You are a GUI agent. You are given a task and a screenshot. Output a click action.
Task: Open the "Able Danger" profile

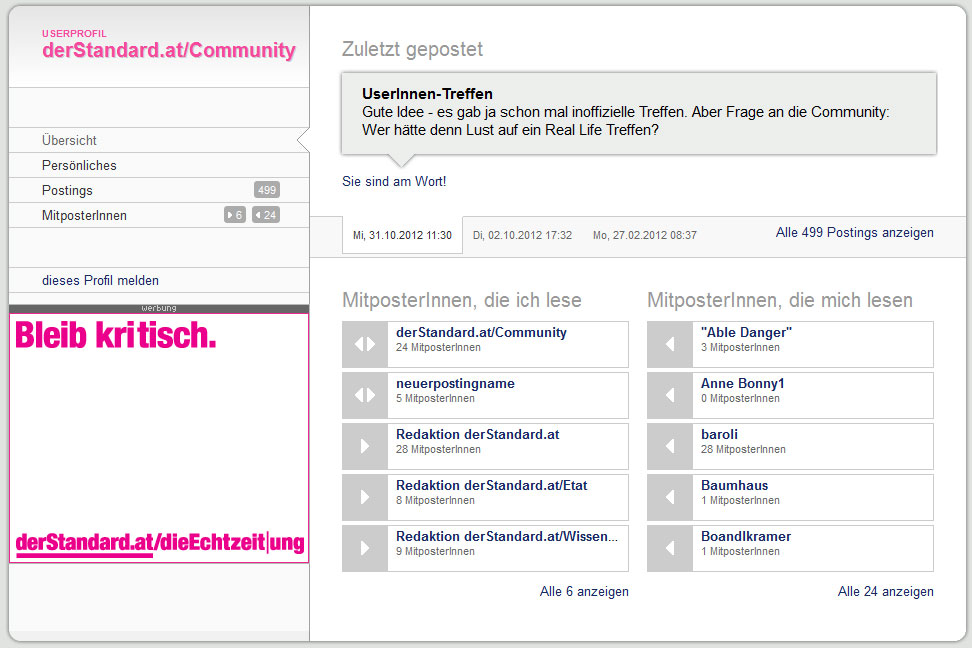(746, 332)
